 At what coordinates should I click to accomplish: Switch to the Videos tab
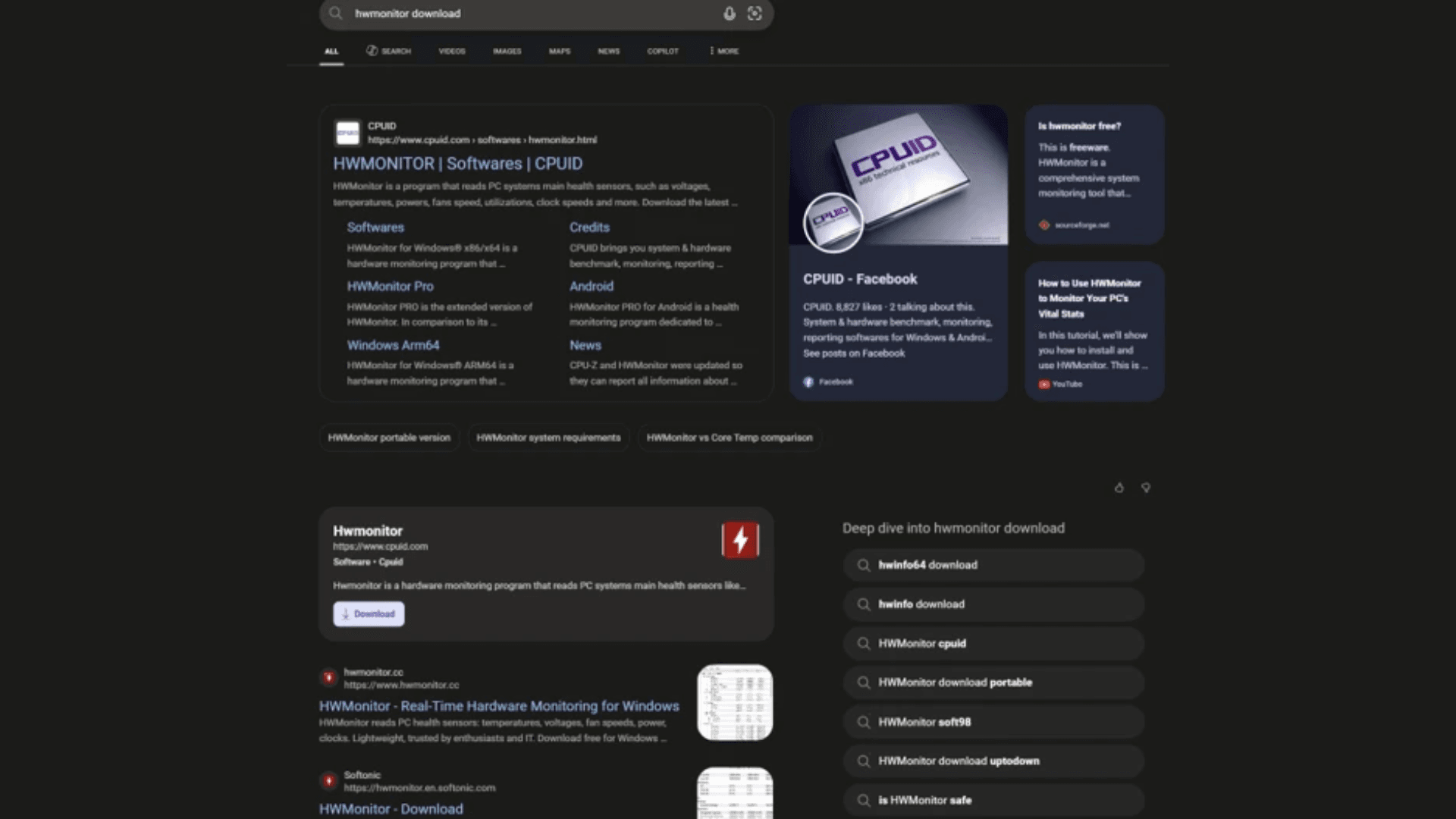pyautogui.click(x=452, y=52)
